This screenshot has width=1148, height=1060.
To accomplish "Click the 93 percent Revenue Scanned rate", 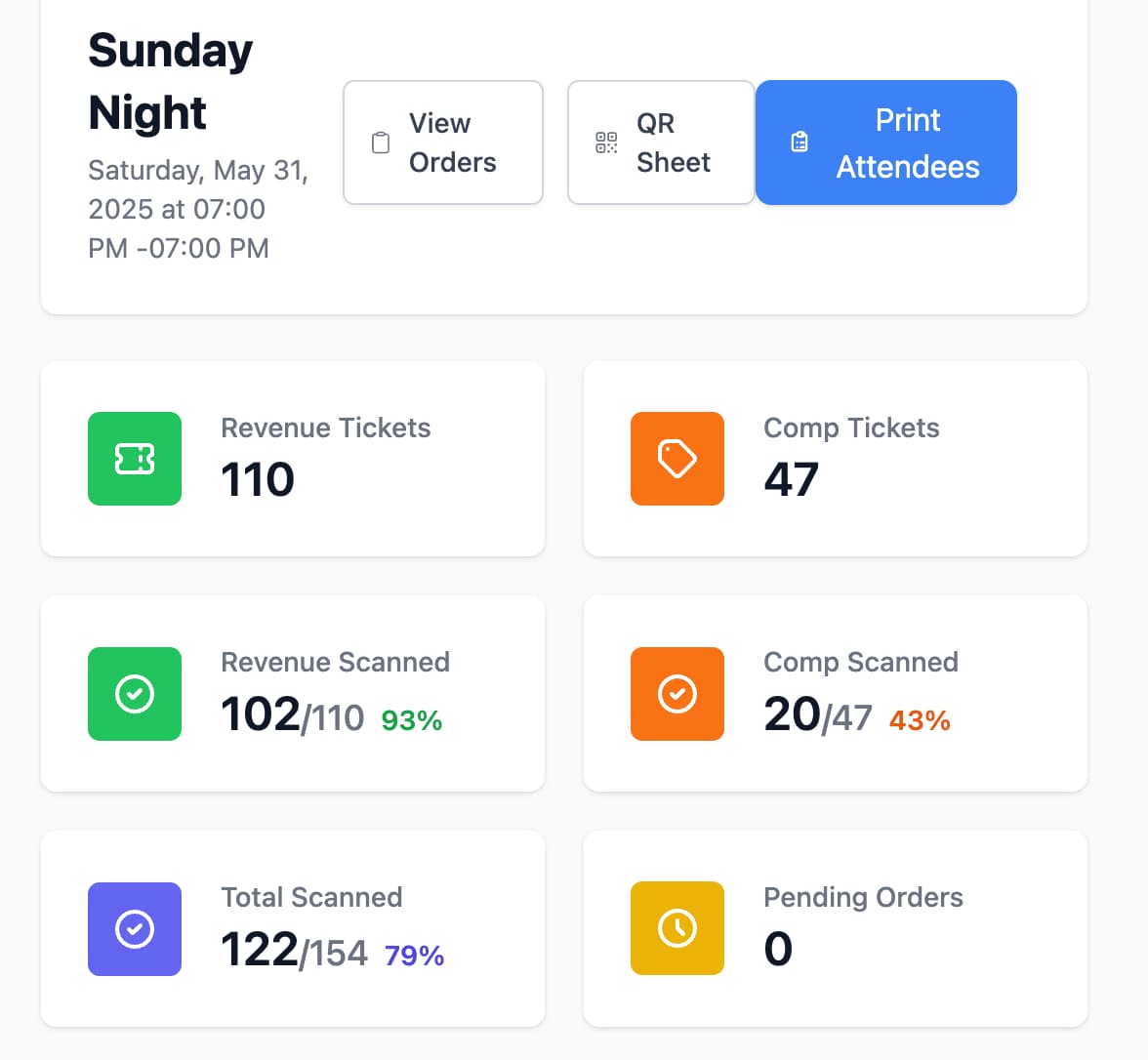I will [411, 719].
